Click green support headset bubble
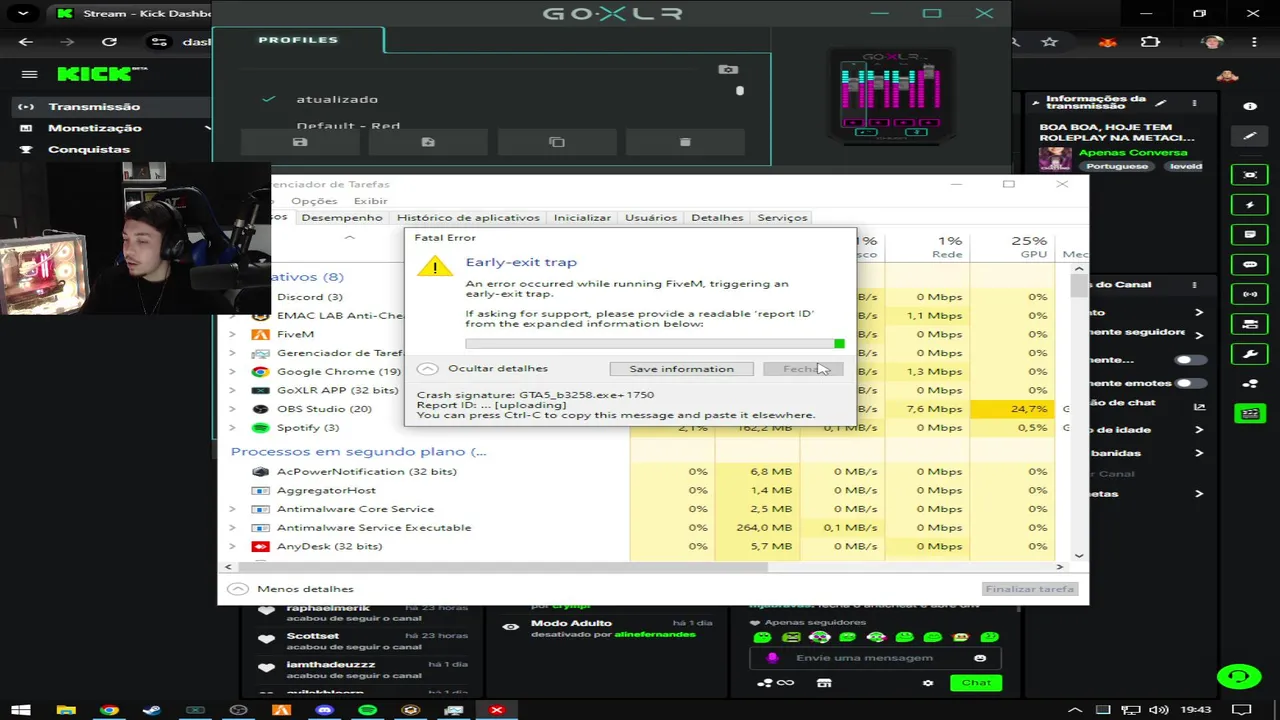 1238,677
